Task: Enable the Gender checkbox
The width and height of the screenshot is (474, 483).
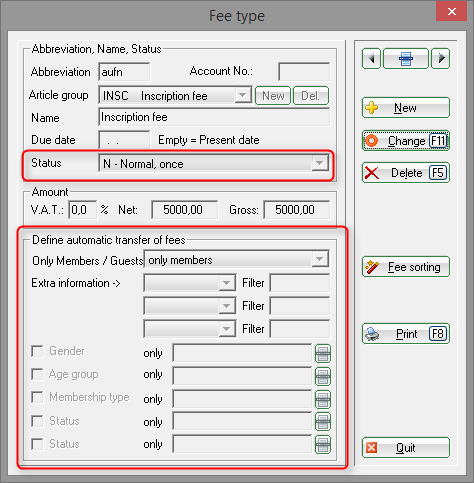Action: pyautogui.click(x=37, y=351)
